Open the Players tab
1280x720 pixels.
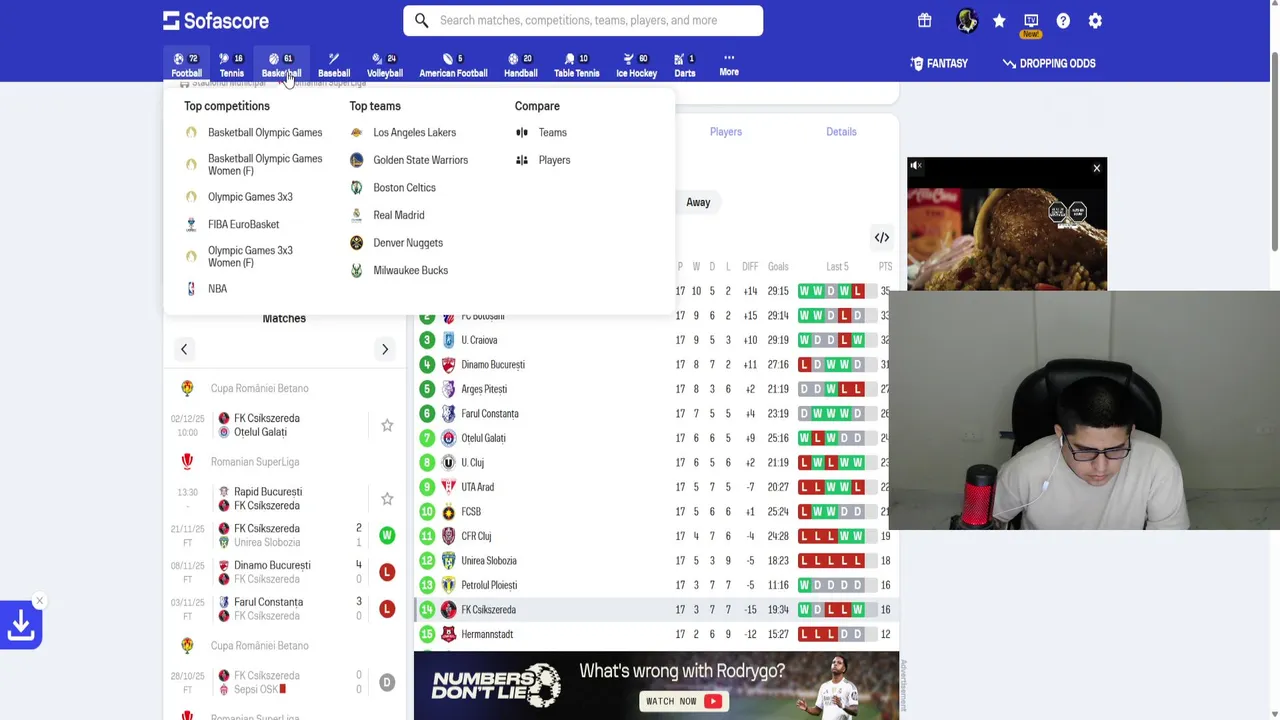pyautogui.click(x=726, y=132)
